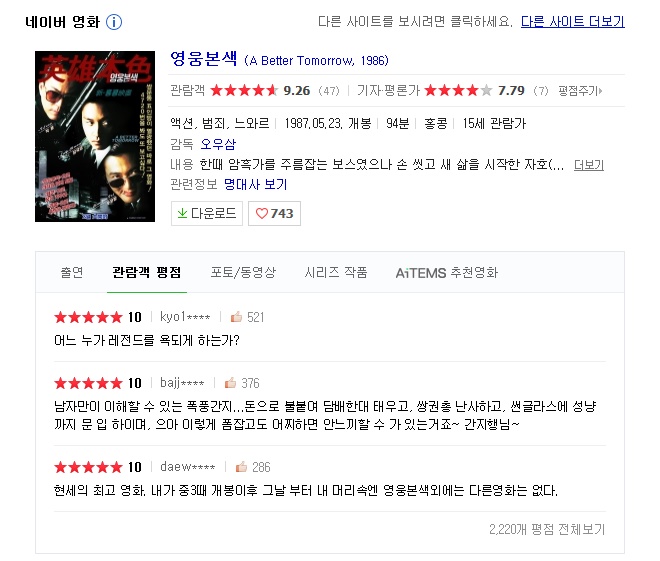Click the 다른 사이트 더보기 link
The image size is (660, 561).
pyautogui.click(x=572, y=21)
